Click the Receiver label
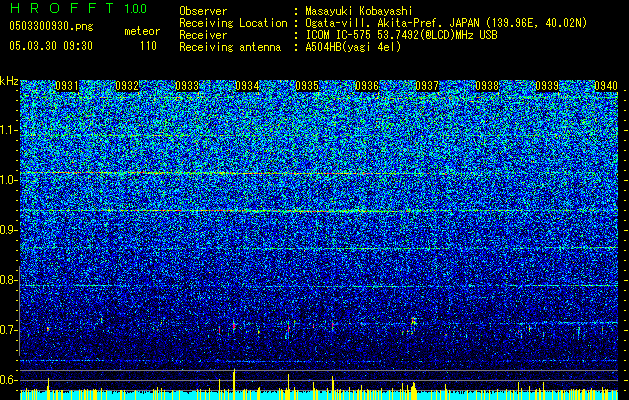The height and width of the screenshot is (400, 629). tap(203, 35)
